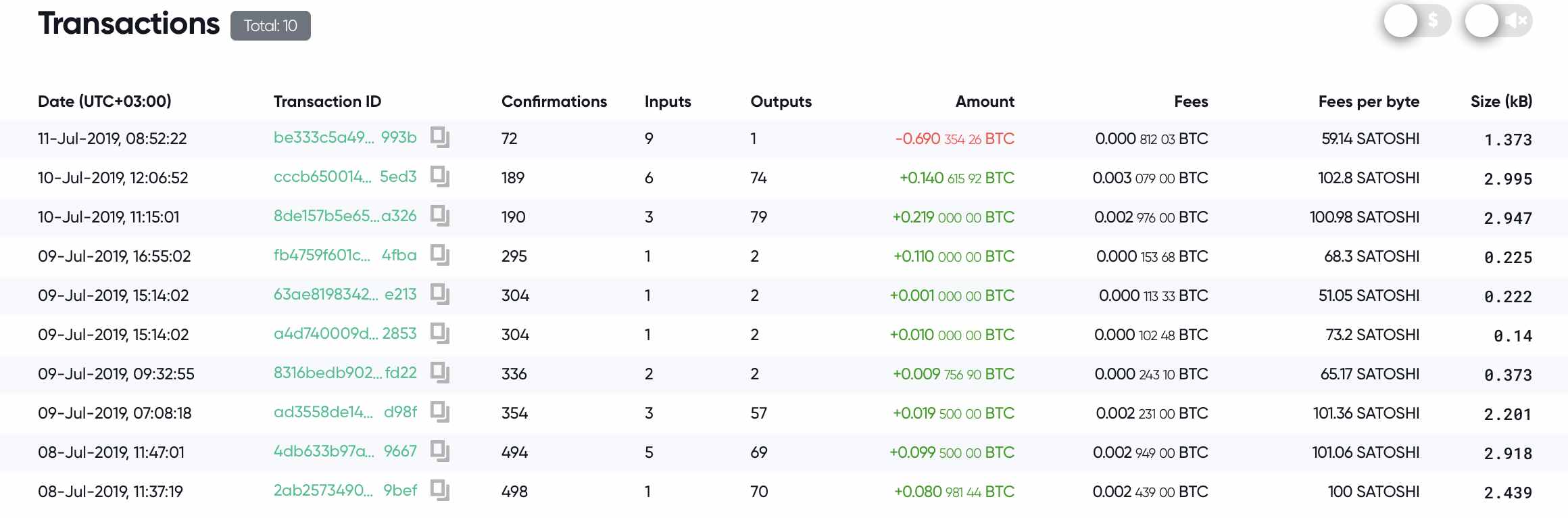The width and height of the screenshot is (1568, 518).
Task: Click the Fees column header
Action: 1191,101
